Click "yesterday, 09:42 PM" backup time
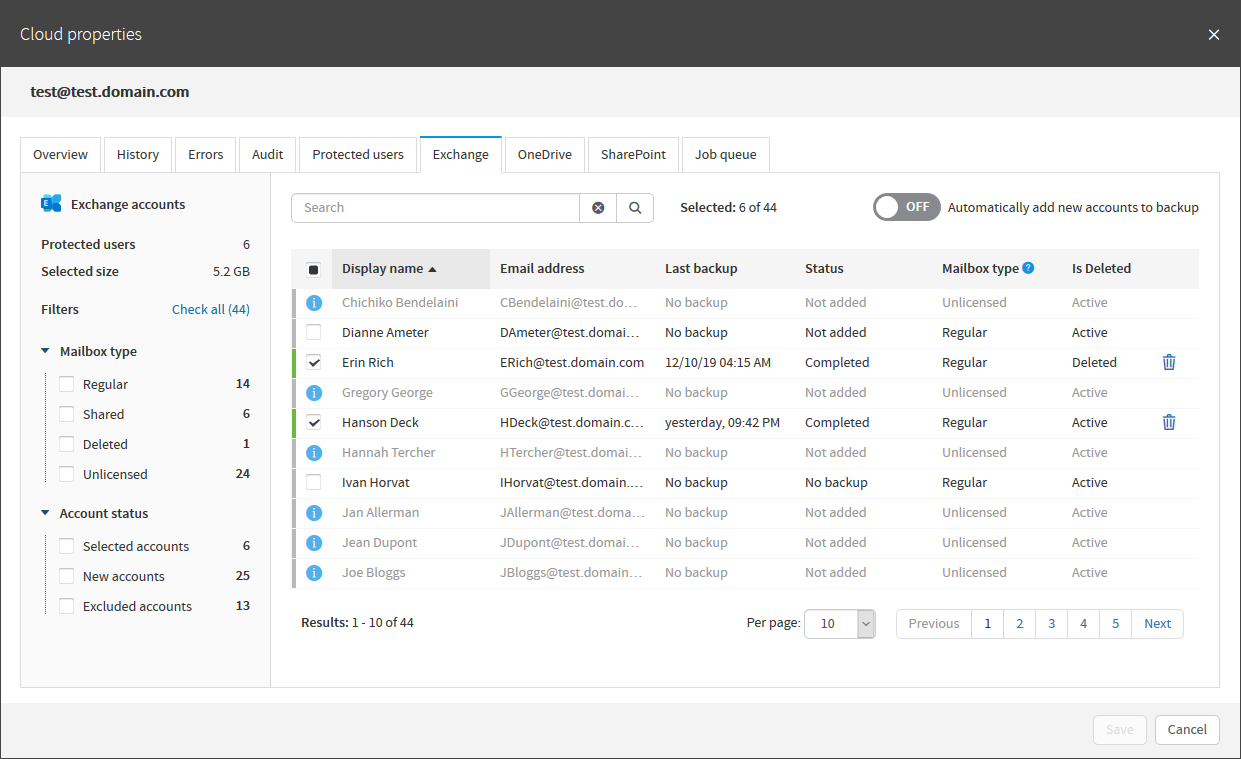This screenshot has width=1241, height=759. (723, 422)
